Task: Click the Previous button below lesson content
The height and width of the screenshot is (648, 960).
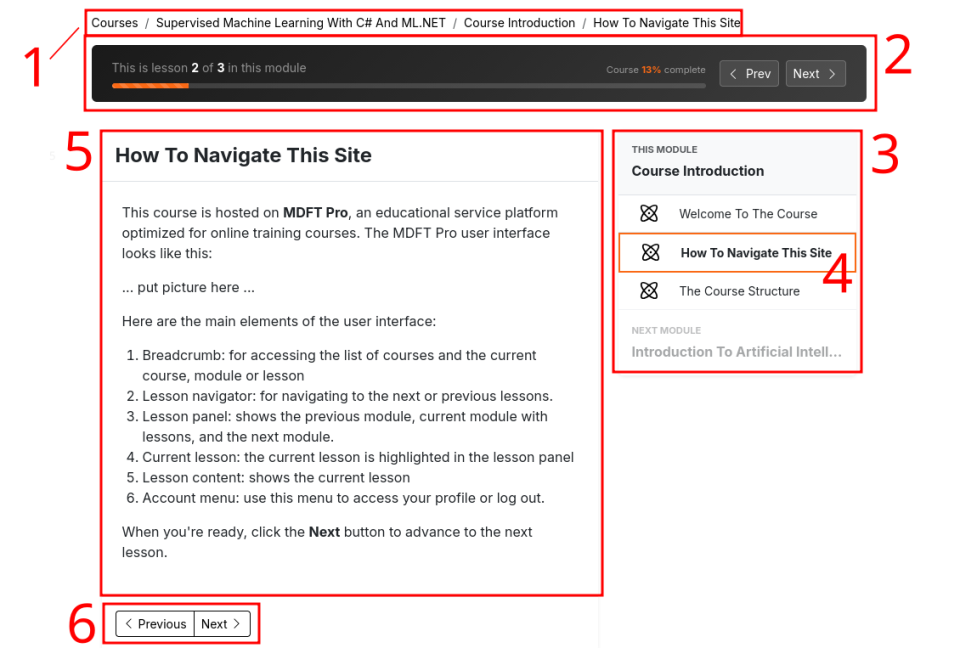Action: [x=156, y=624]
